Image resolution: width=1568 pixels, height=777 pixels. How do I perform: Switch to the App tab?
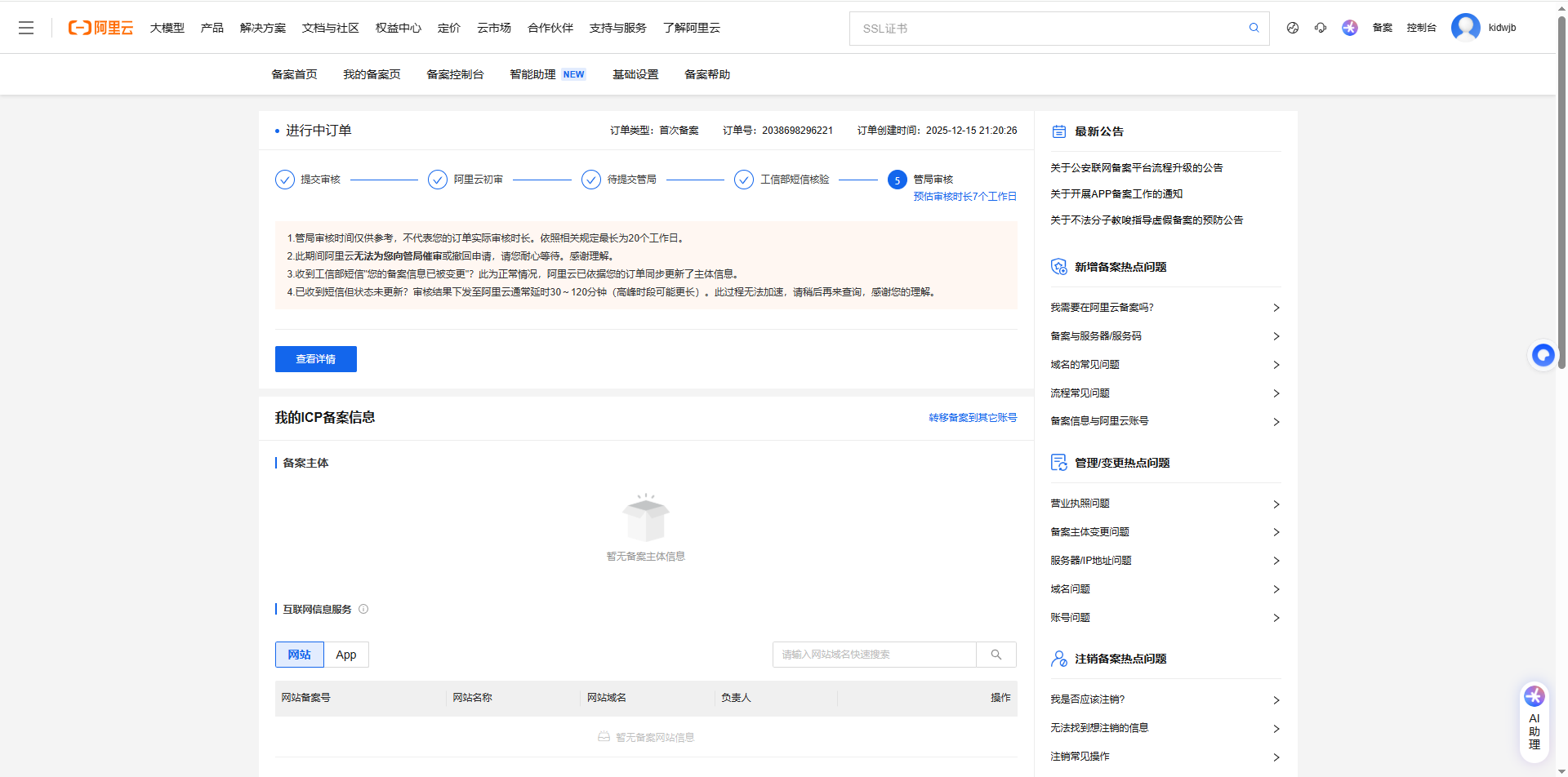[346, 655]
